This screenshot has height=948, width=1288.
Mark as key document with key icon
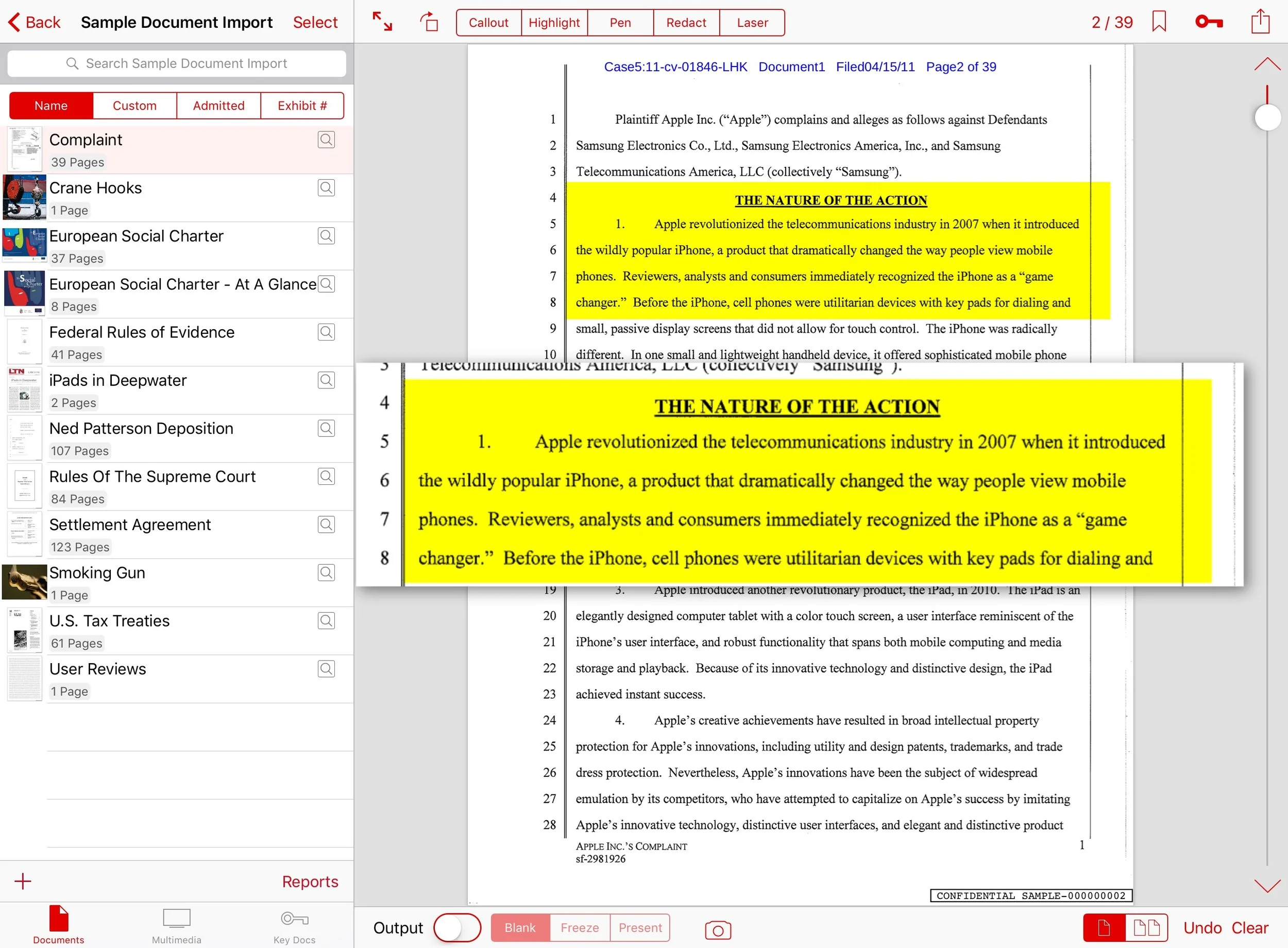point(1209,22)
